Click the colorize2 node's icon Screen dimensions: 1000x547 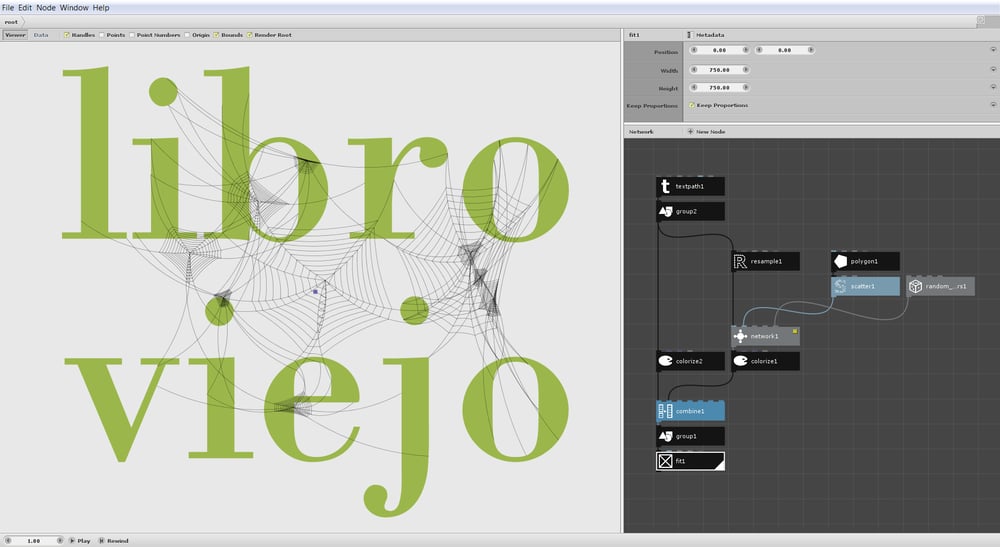(665, 361)
